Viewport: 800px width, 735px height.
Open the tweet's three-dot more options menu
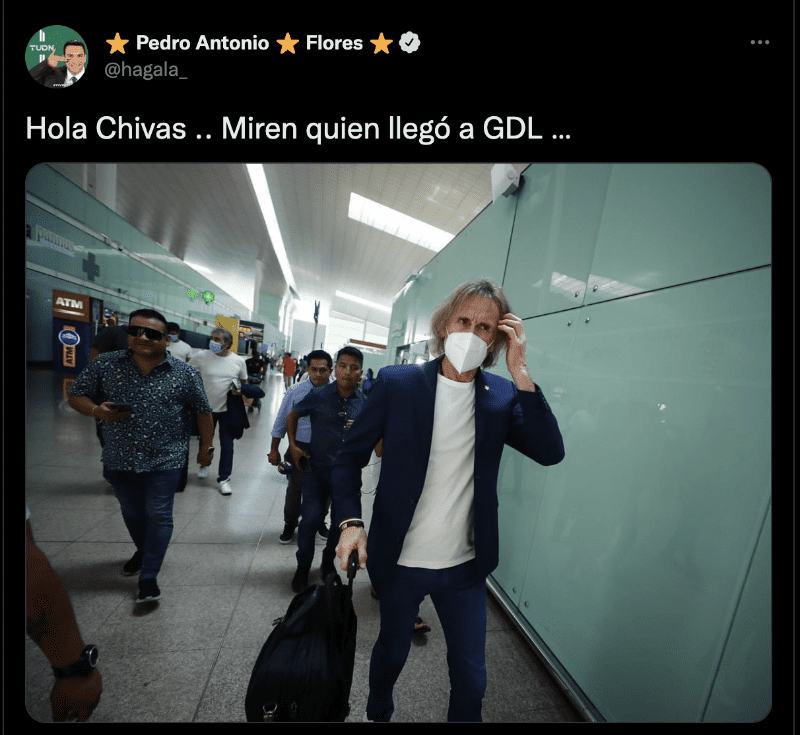point(760,42)
